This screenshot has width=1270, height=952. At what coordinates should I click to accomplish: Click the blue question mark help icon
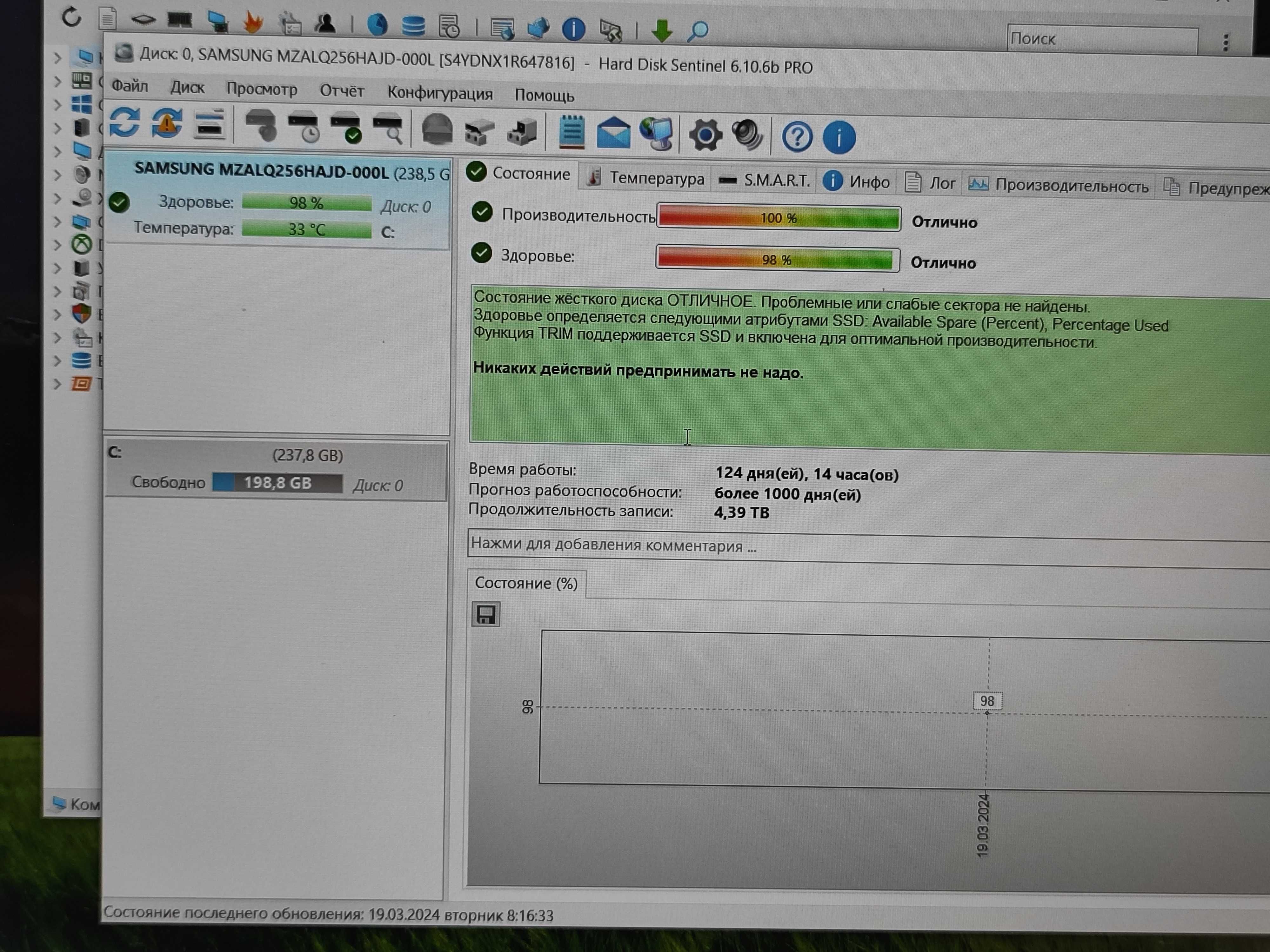797,137
